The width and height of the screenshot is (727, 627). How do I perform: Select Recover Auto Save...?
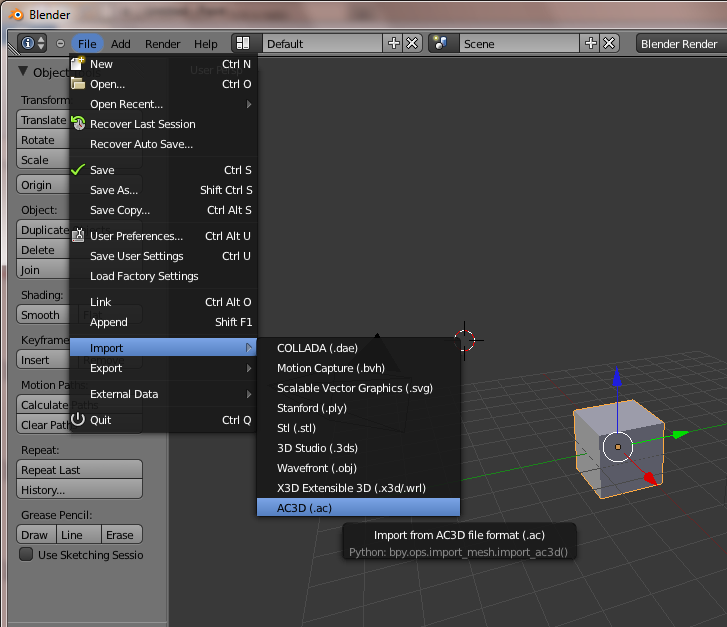click(x=163, y=144)
